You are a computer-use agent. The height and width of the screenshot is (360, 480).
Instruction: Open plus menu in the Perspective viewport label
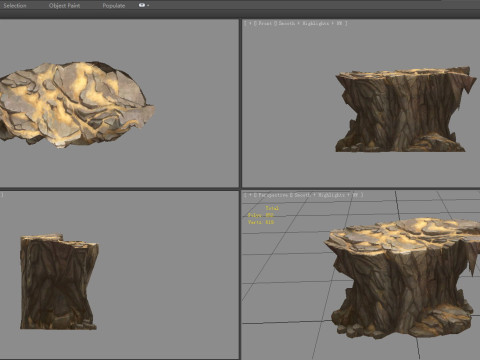click(250, 195)
